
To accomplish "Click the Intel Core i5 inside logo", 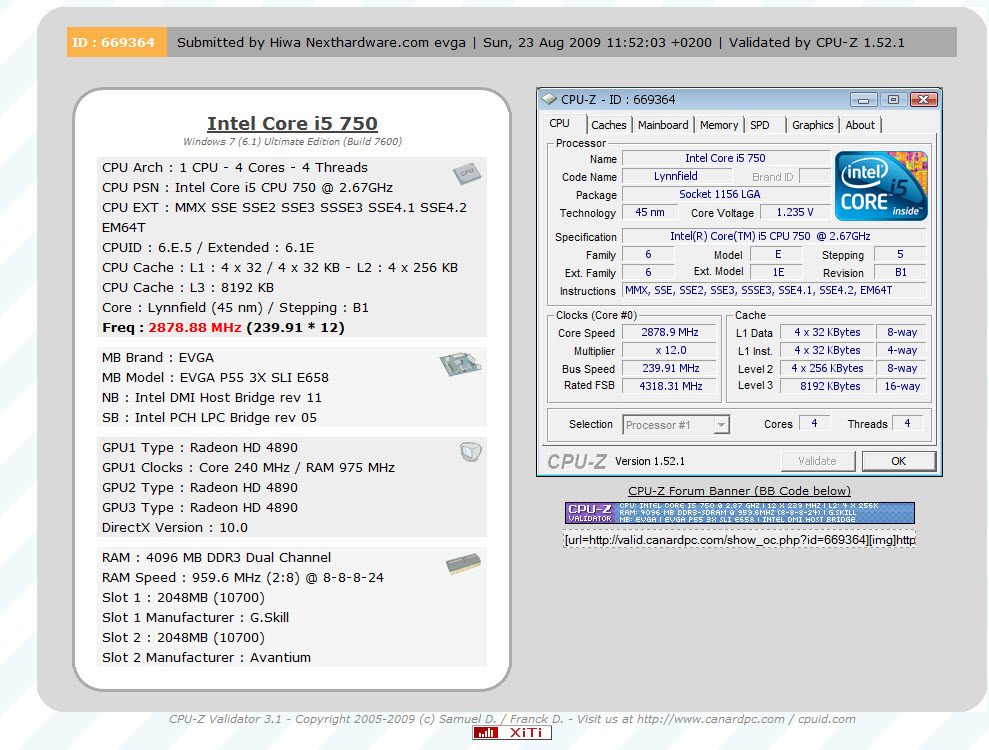I will pos(881,185).
